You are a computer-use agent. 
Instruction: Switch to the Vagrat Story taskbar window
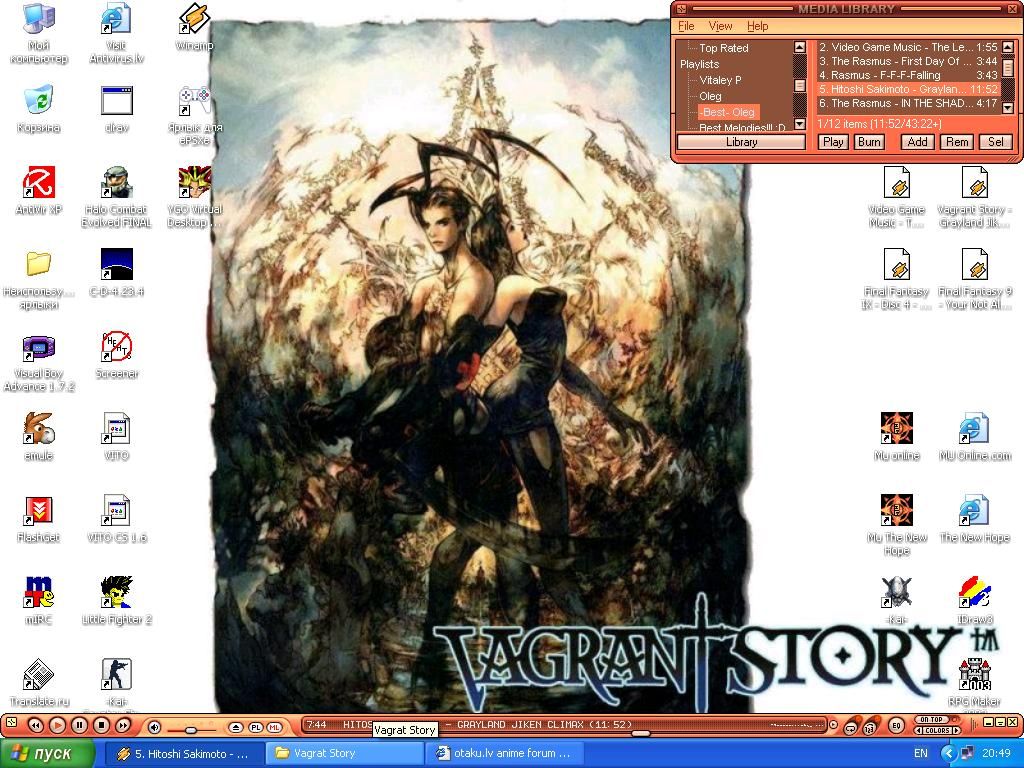[x=345, y=753]
